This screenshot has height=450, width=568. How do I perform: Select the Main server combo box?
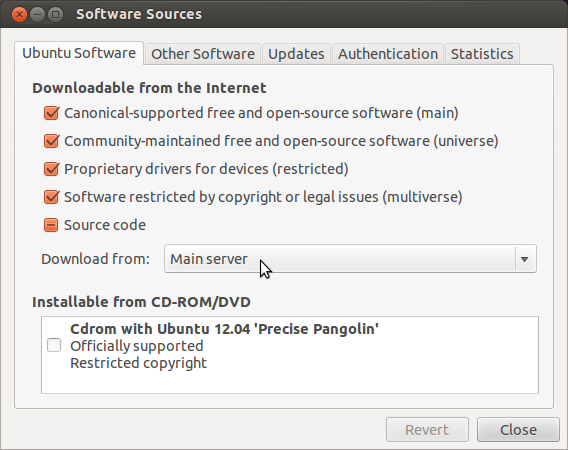coord(350,259)
